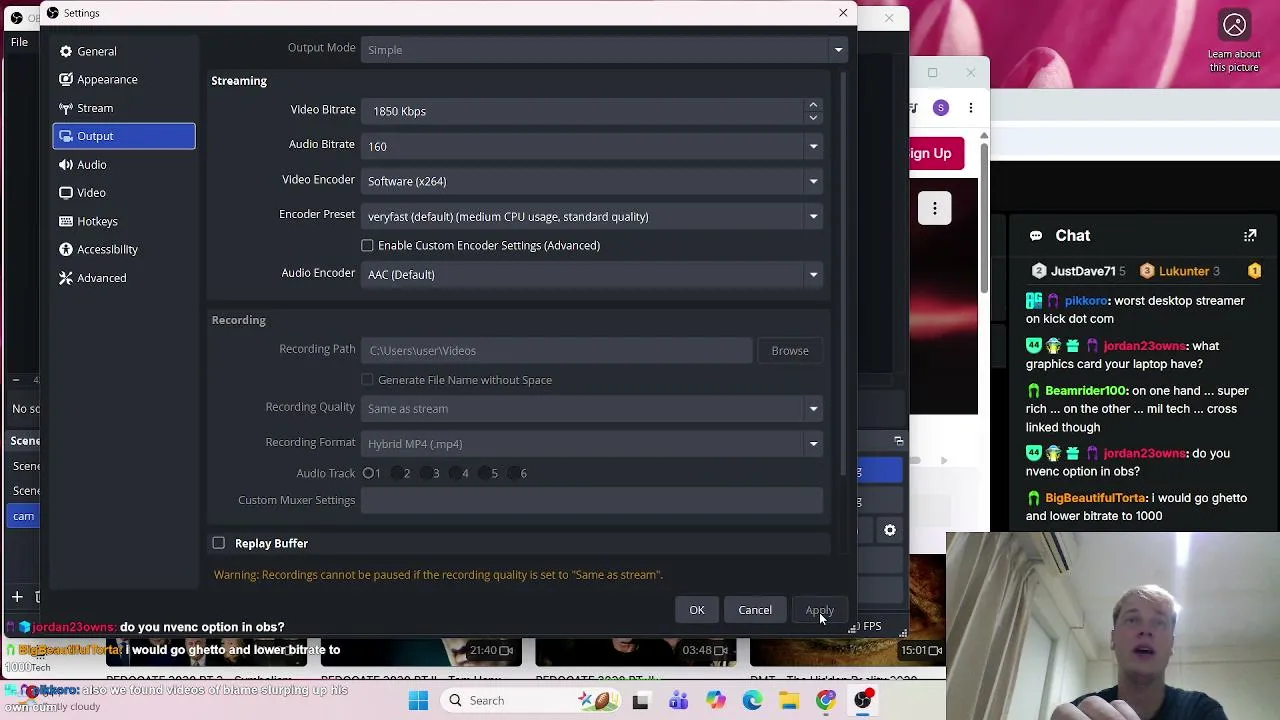
Task: Open the Output Mode dropdown
Action: point(605,49)
